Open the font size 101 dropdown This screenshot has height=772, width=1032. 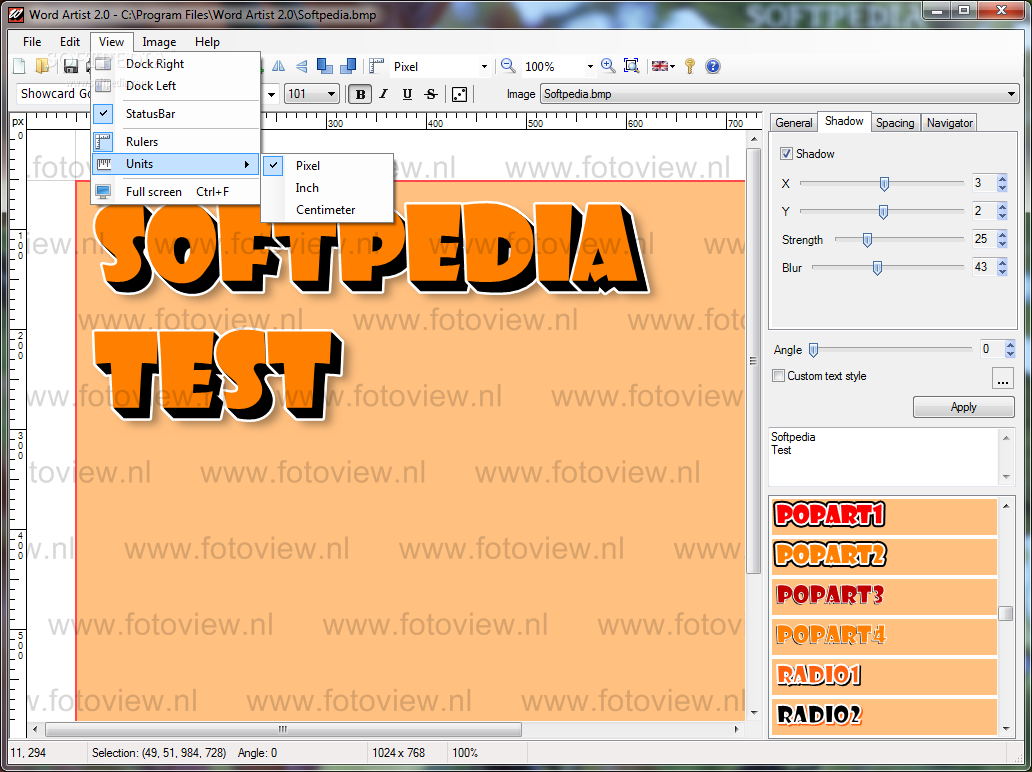pyautogui.click(x=332, y=94)
